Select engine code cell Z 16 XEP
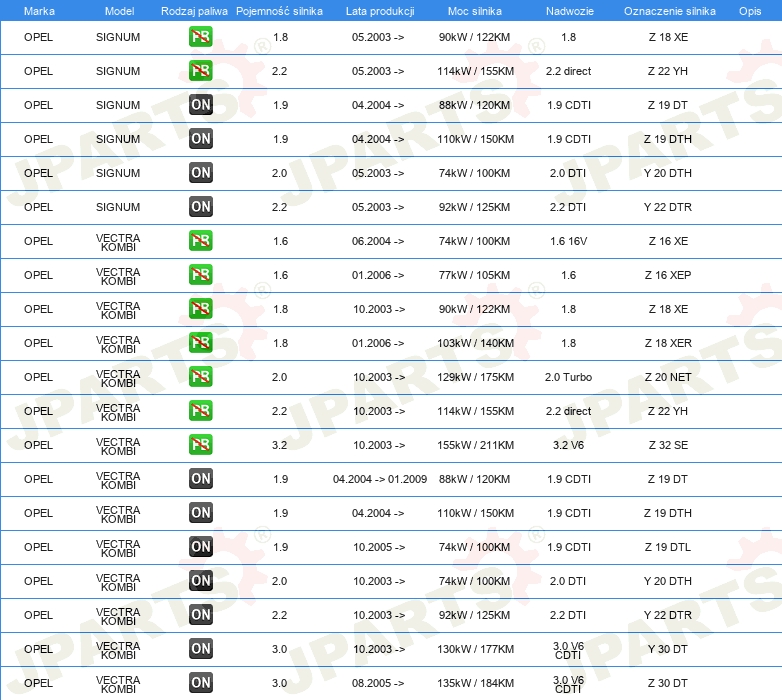This screenshot has width=782, height=700. click(x=668, y=275)
